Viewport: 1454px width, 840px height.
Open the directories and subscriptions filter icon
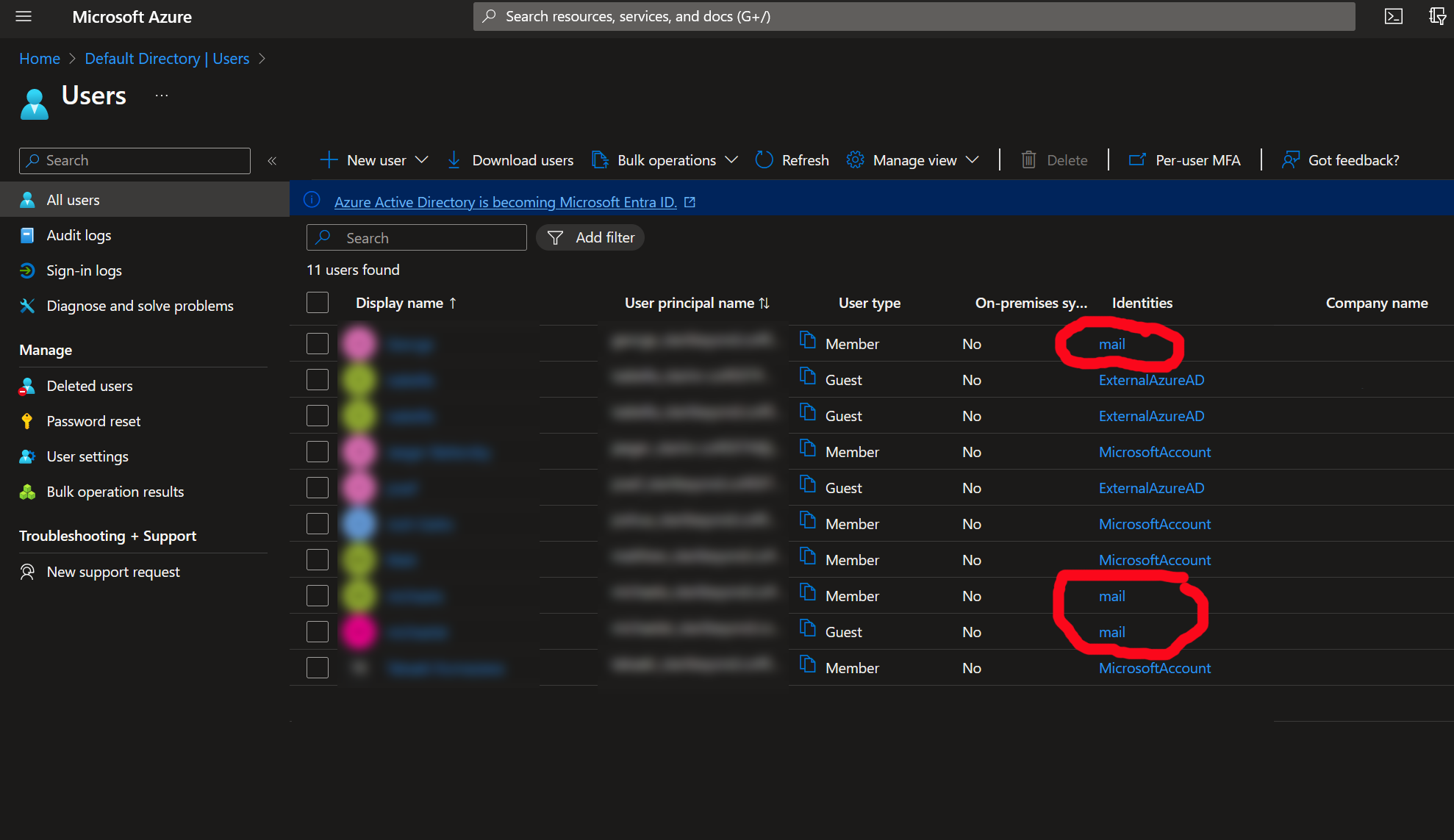1437,16
